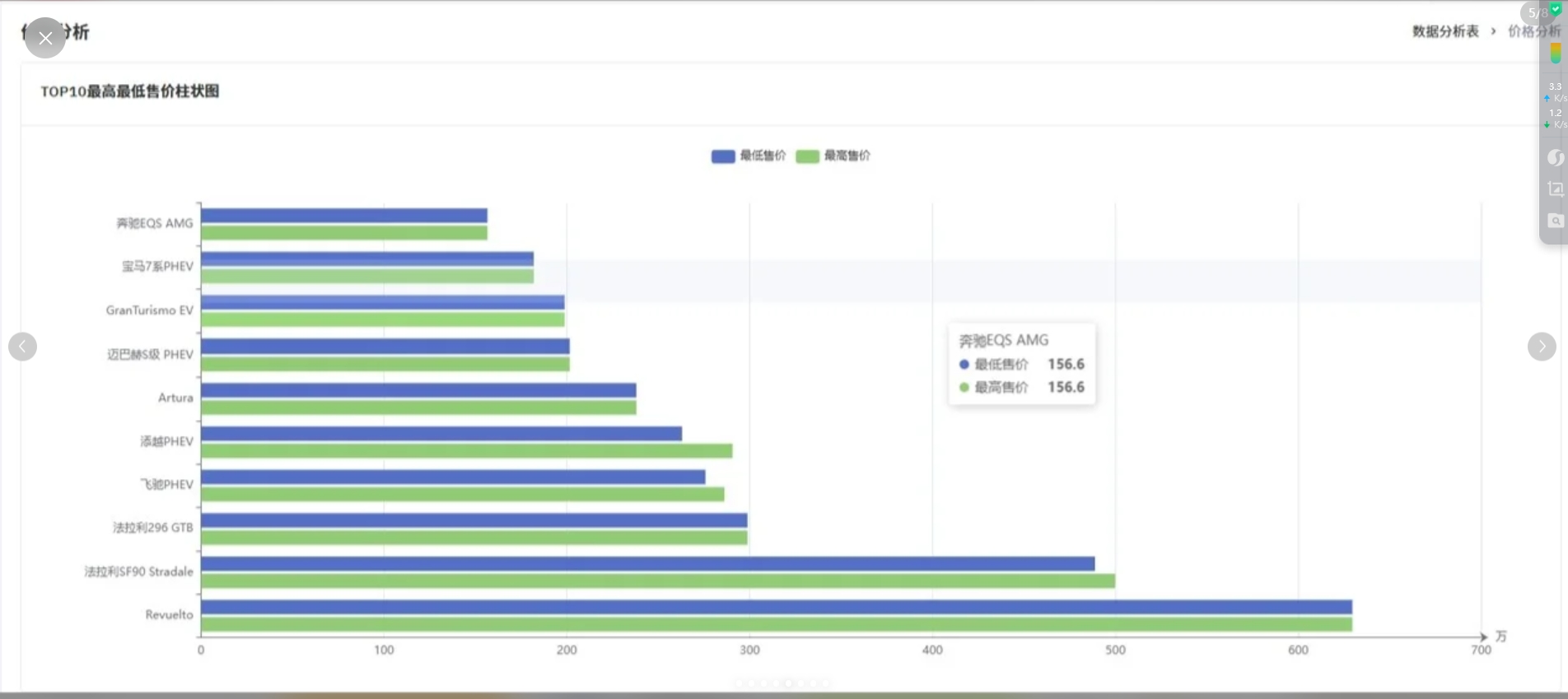1568x699 pixels.
Task: Click the blue 最低售价 legend color swatch
Action: [x=723, y=156]
